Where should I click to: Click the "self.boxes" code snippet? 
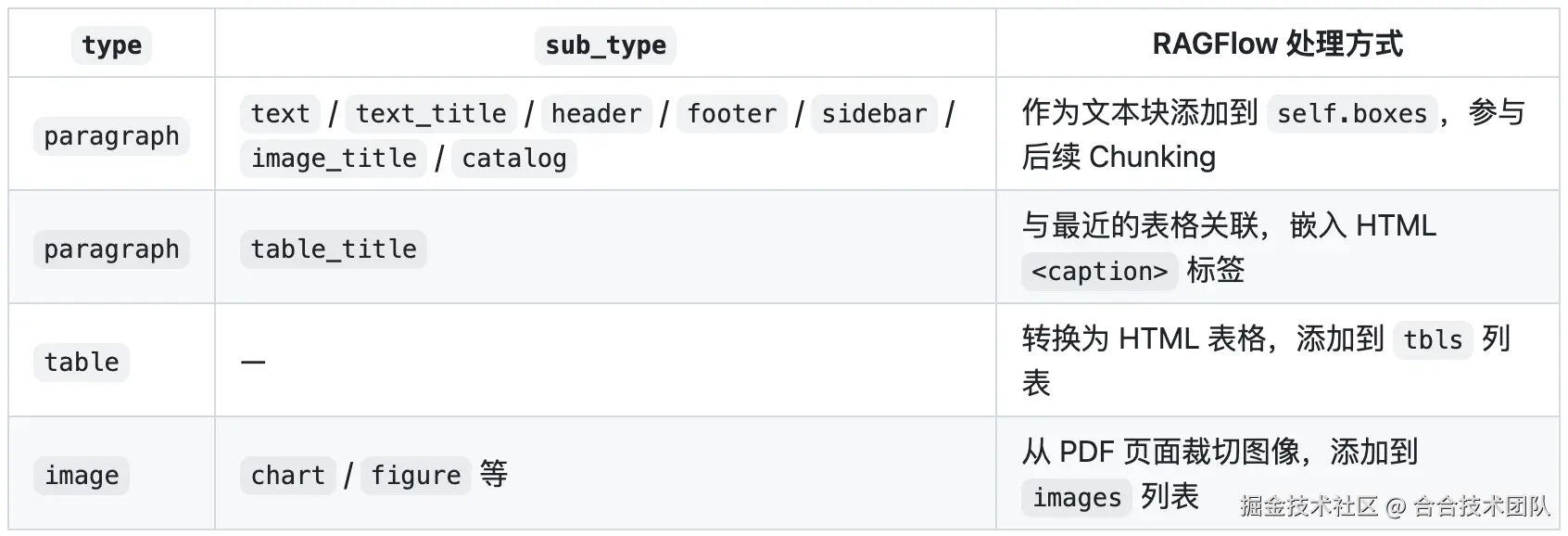[x=1351, y=114]
